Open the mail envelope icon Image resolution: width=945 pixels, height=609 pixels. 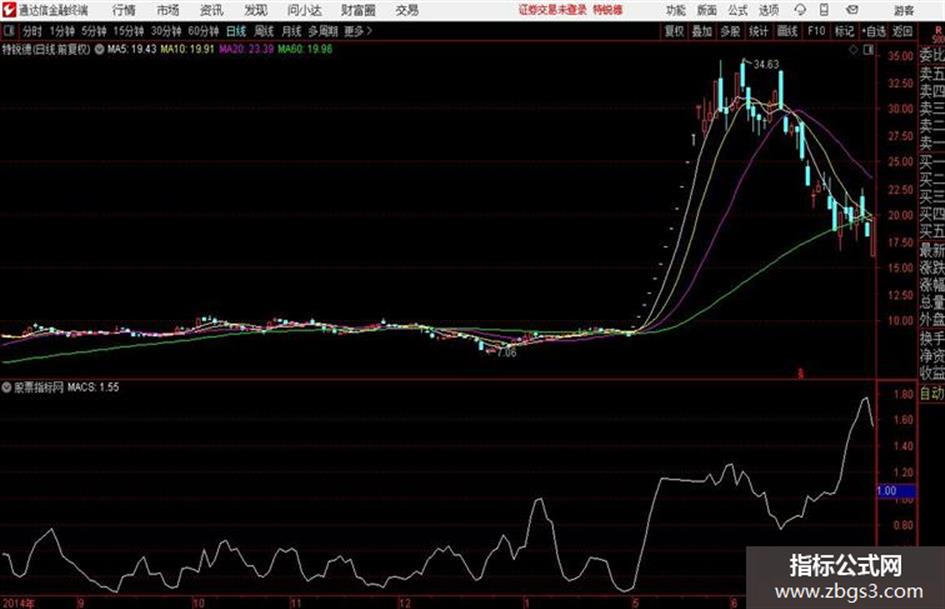(852, 10)
